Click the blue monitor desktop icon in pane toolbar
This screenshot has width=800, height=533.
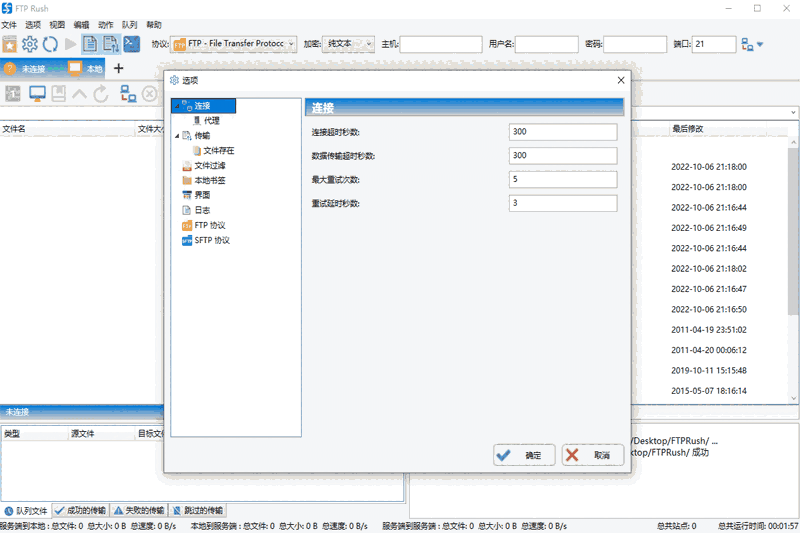point(37,94)
